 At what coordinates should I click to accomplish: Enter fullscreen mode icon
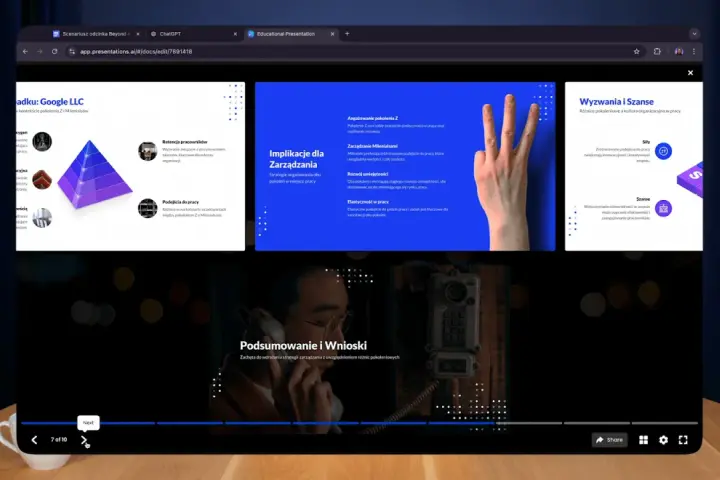pyautogui.click(x=683, y=440)
